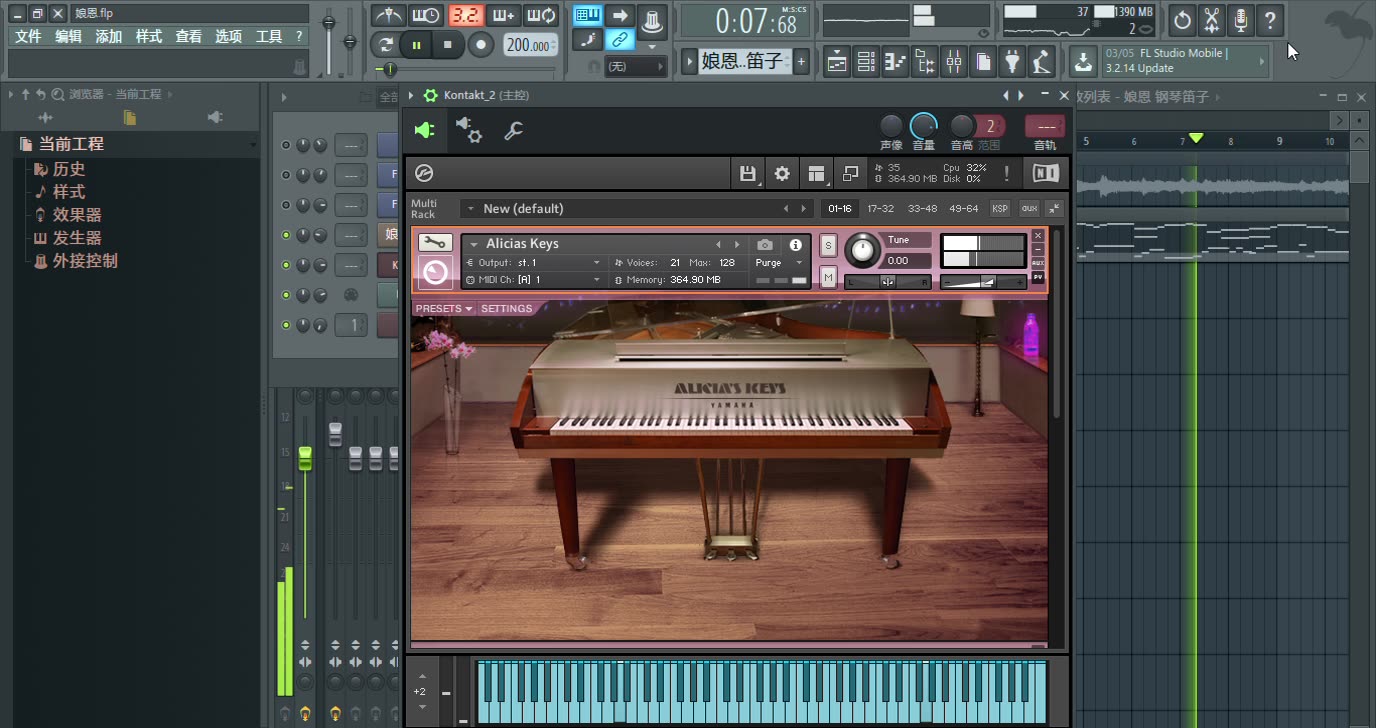Show instrument info icon in Alicias Keys
Viewport: 1376px width, 728px height.
pos(796,244)
